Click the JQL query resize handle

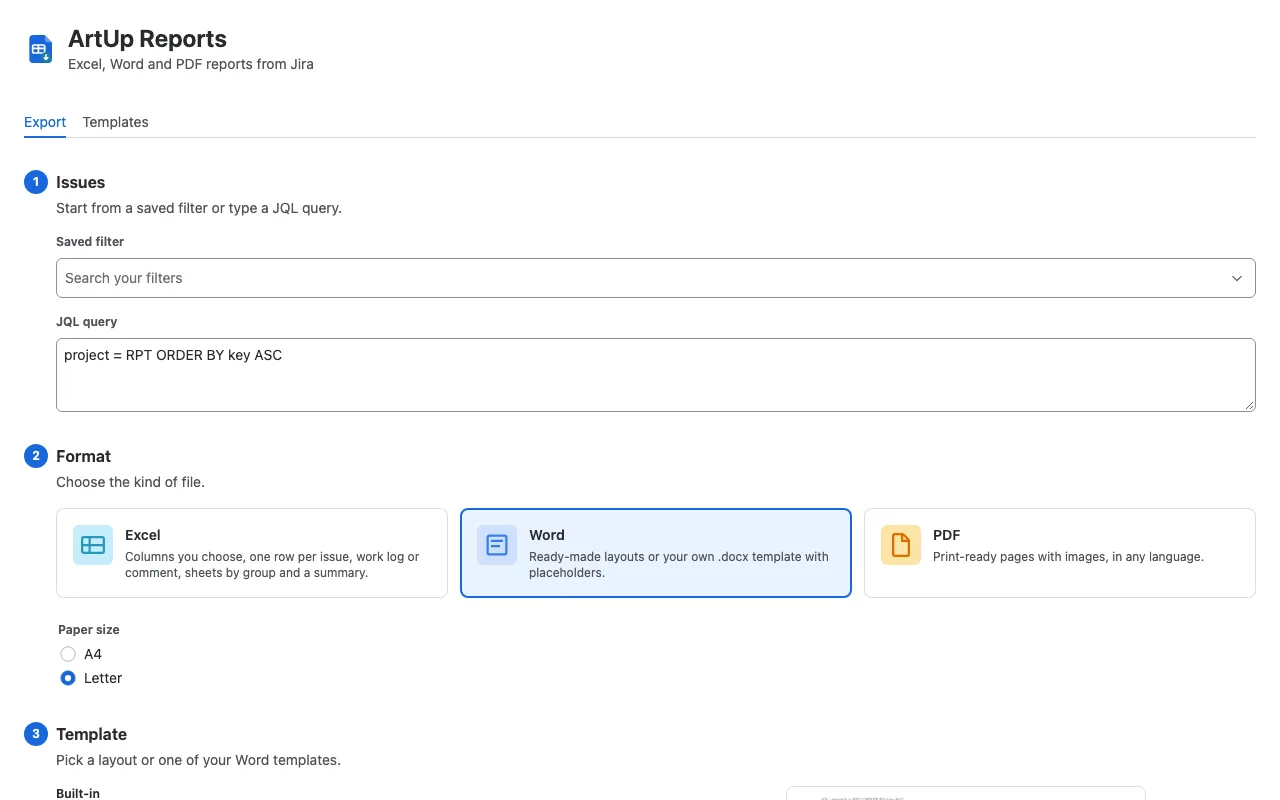click(1249, 405)
